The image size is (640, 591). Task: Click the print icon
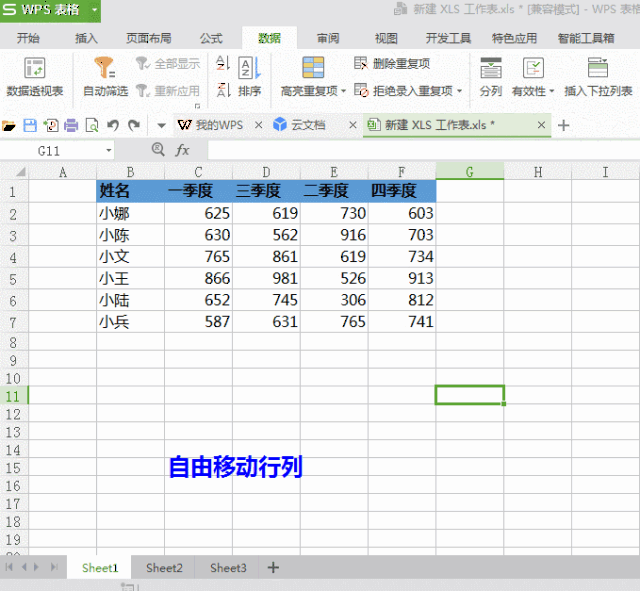pyautogui.click(x=71, y=125)
